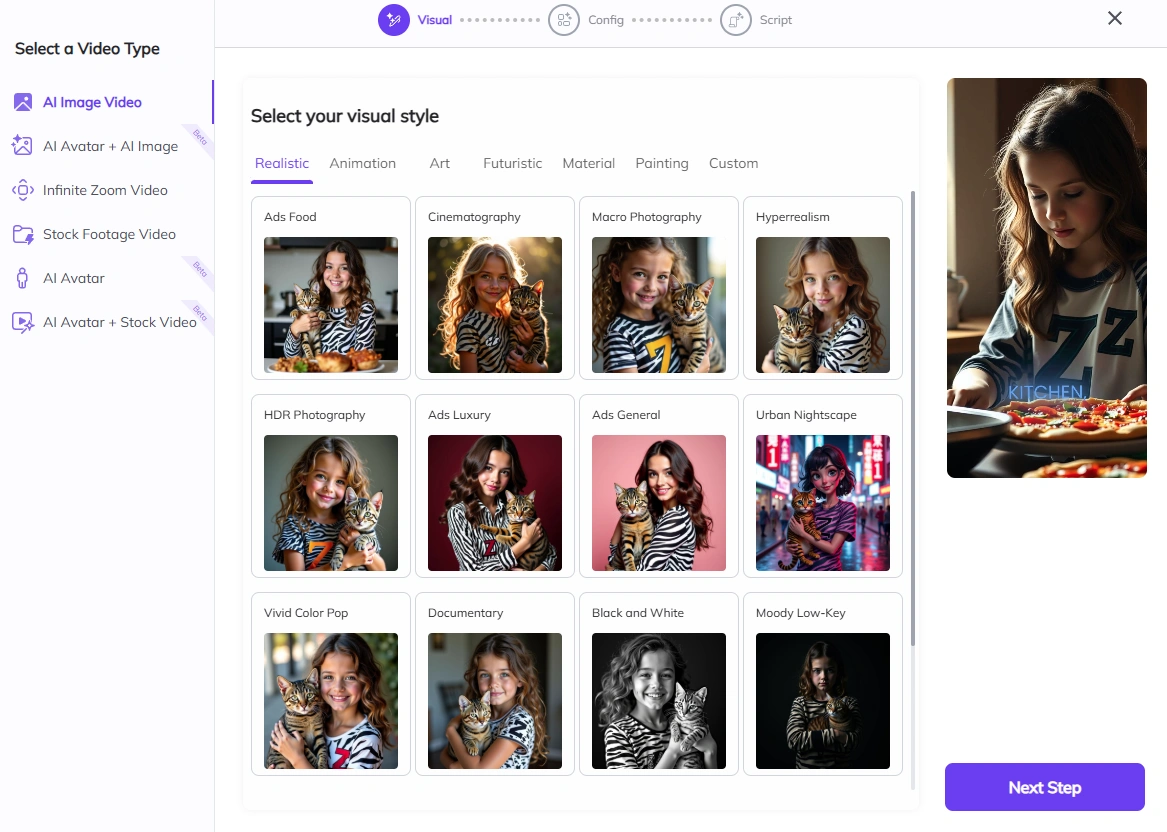Click the AI Avatar person icon
This screenshot has height=832, width=1167.
pyautogui.click(x=22, y=278)
